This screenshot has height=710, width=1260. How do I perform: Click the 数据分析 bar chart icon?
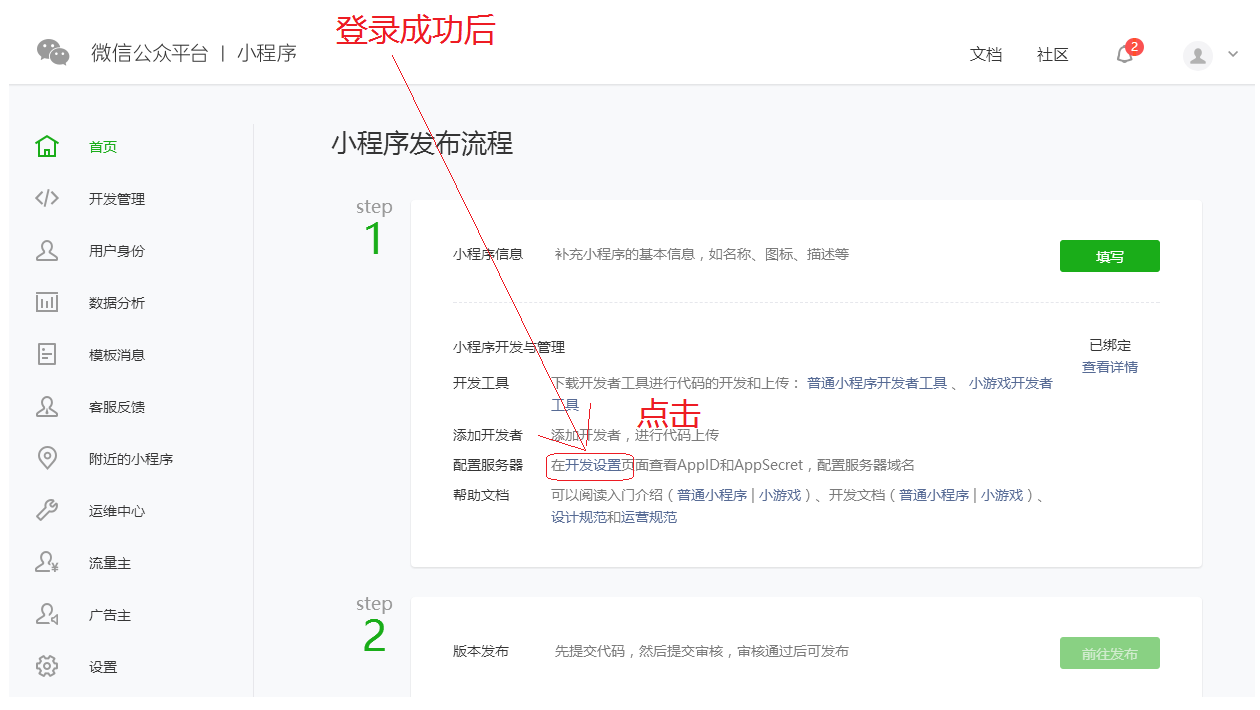pos(47,302)
